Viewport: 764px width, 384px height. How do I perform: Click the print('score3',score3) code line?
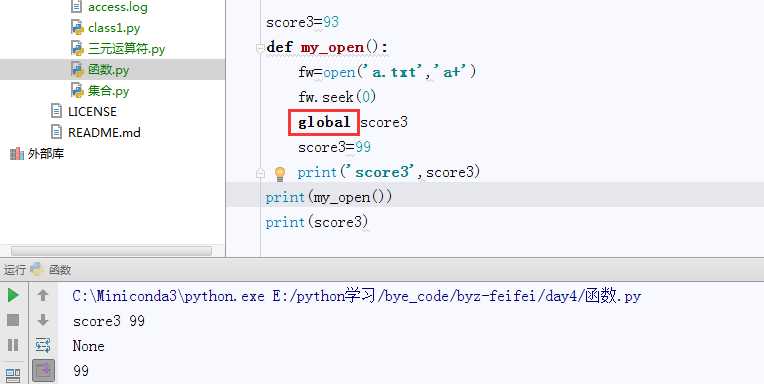tap(389, 172)
